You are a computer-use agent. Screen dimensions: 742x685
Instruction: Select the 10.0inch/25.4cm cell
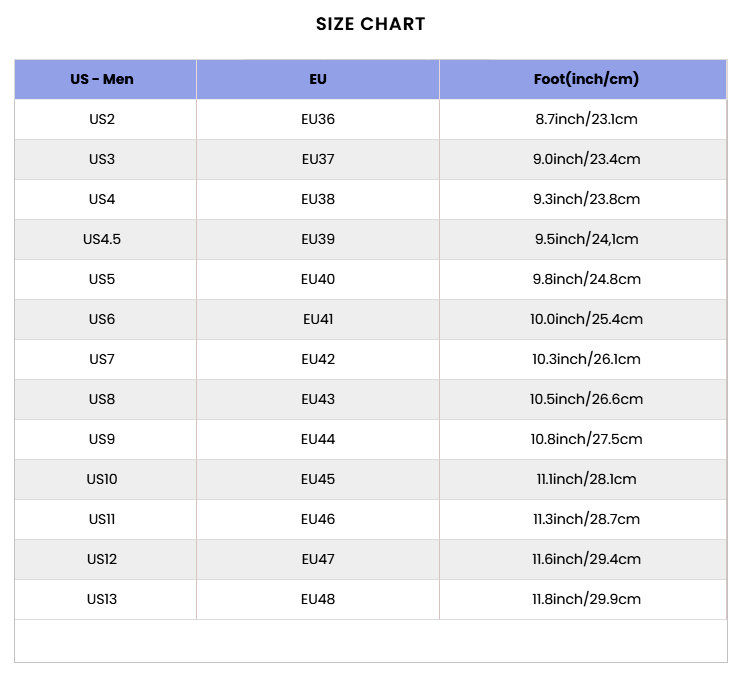586,319
